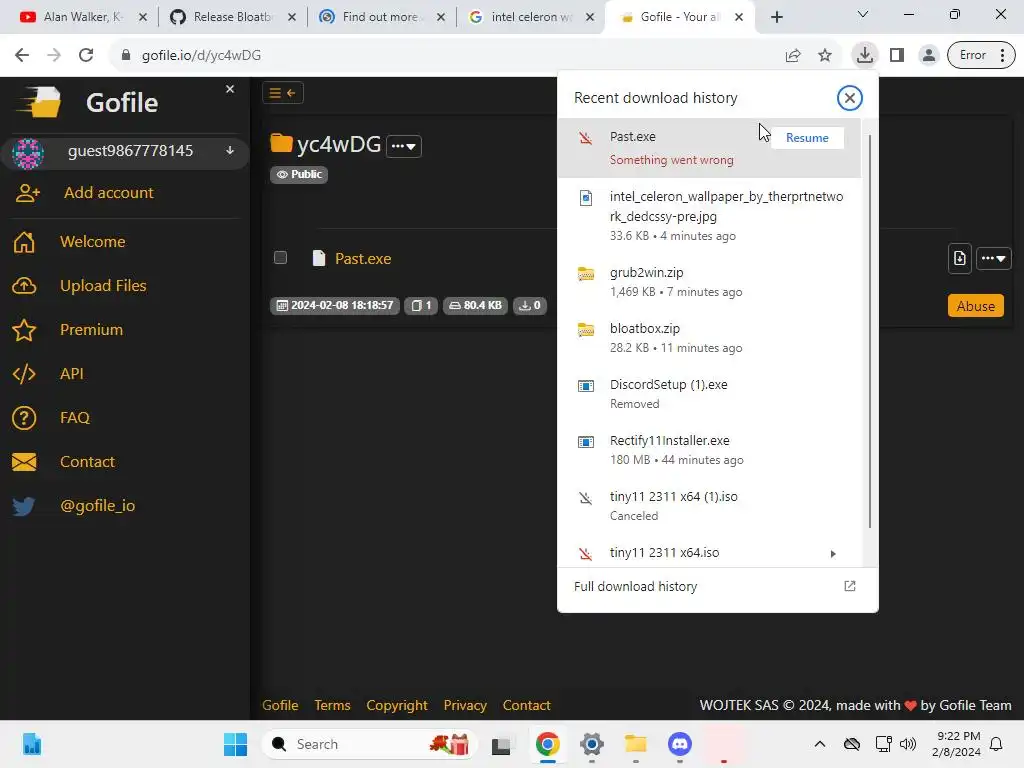The width and height of the screenshot is (1024, 768).
Task: Go back to previous page
Action: (x=22, y=56)
